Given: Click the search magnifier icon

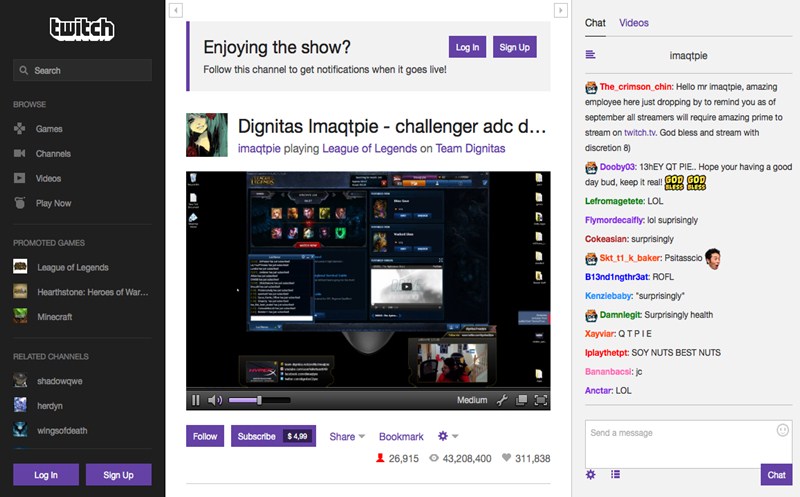Looking at the screenshot, I should [23, 70].
